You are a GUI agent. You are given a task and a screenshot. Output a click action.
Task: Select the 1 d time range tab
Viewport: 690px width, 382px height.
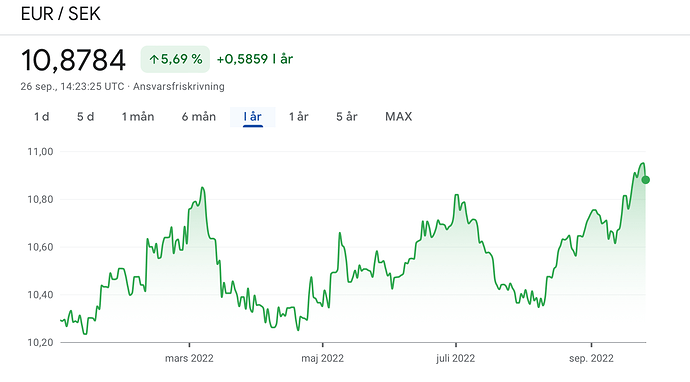click(42, 117)
